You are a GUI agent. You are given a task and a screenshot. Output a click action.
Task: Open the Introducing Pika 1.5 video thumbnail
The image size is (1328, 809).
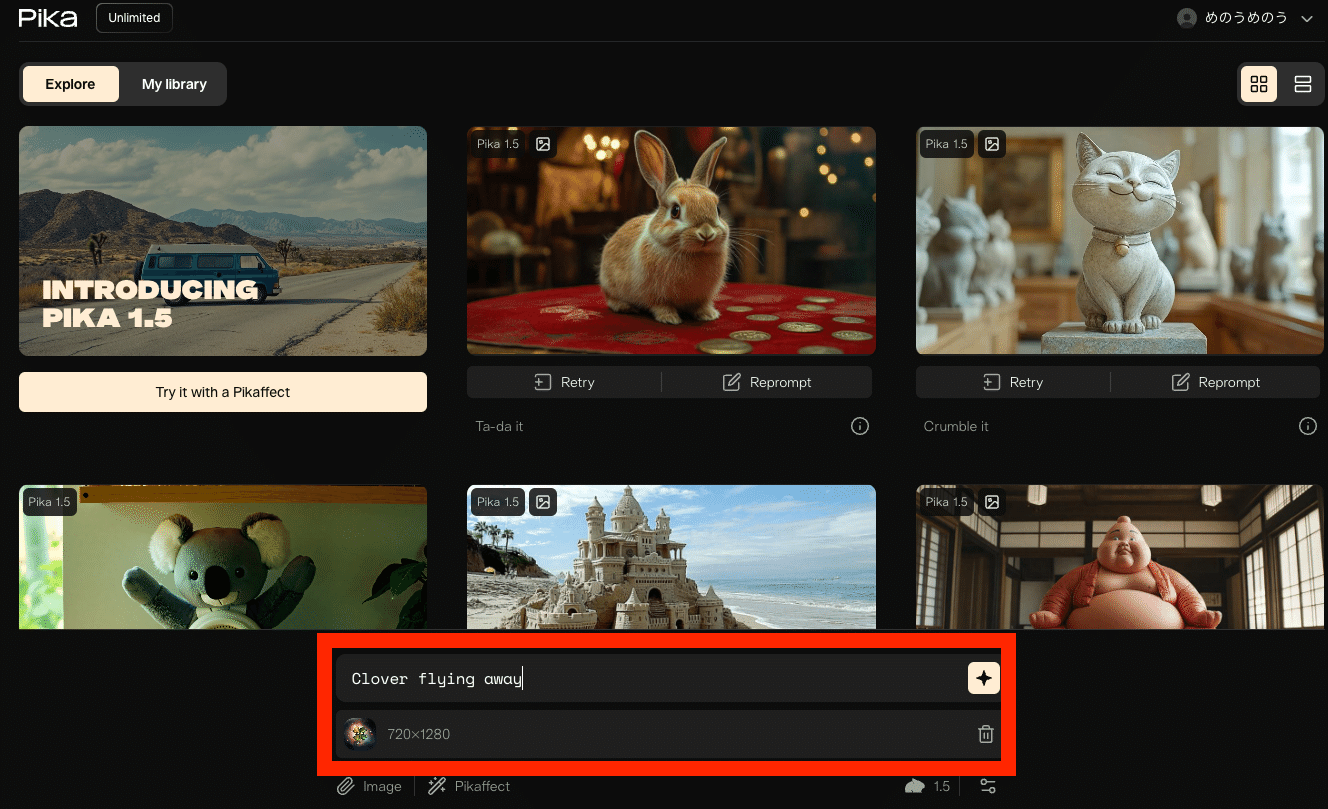tap(223, 241)
